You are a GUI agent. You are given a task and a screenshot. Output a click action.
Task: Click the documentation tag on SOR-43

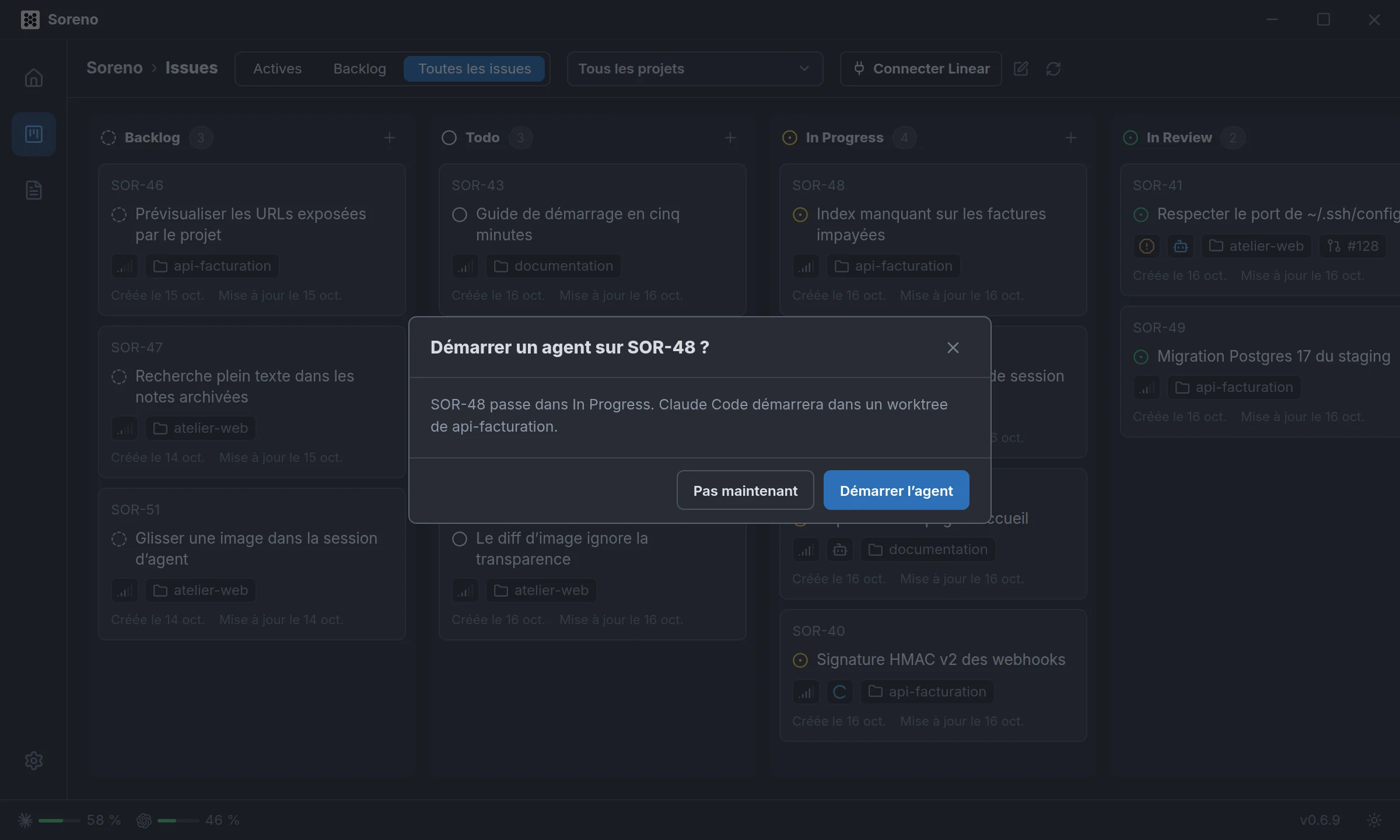pyautogui.click(x=554, y=266)
